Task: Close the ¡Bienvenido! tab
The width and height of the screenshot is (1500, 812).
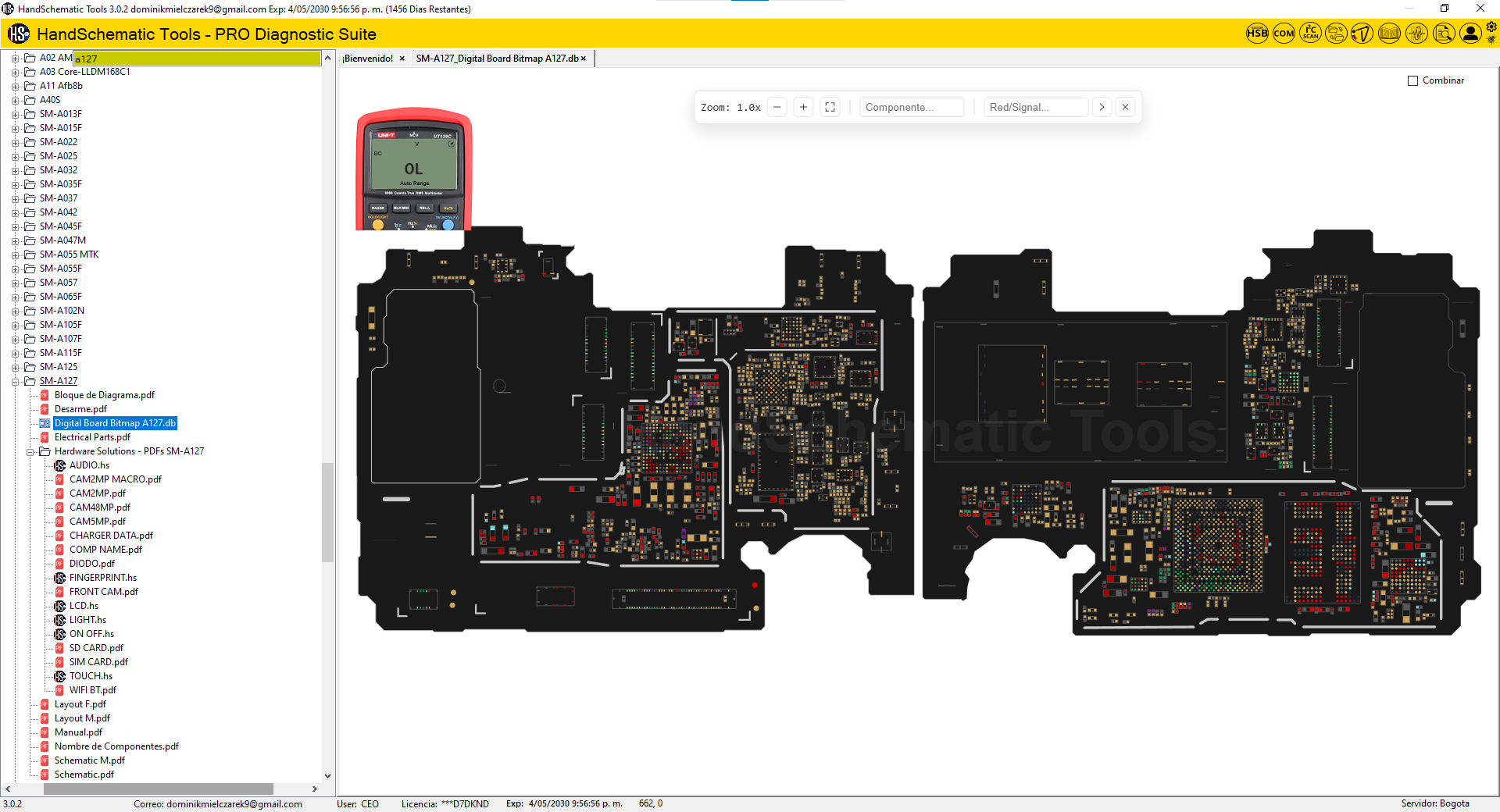Action: point(402,59)
